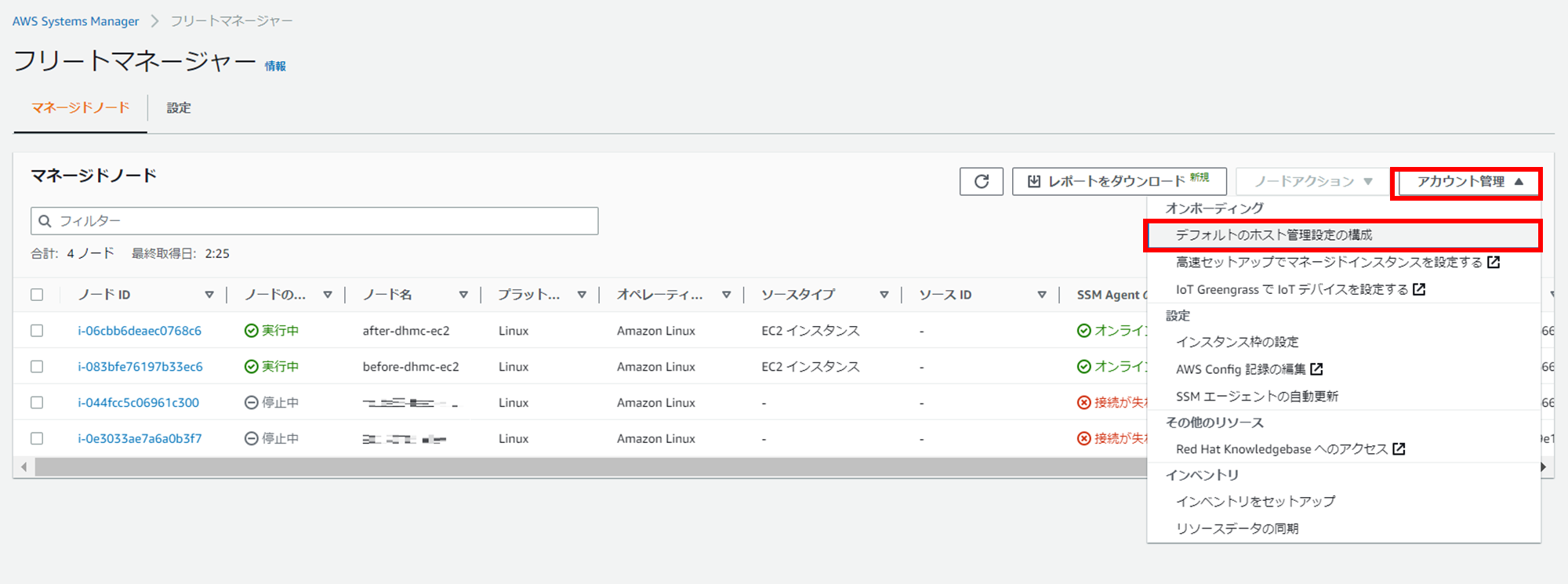Click the refresh icon button
Screen dimensions: 1568x584
pyautogui.click(x=981, y=181)
